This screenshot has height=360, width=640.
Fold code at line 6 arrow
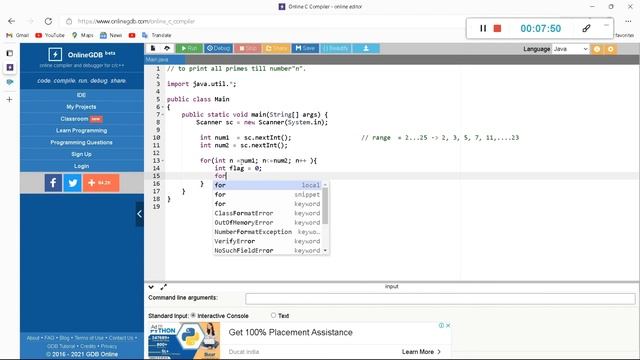(162, 107)
